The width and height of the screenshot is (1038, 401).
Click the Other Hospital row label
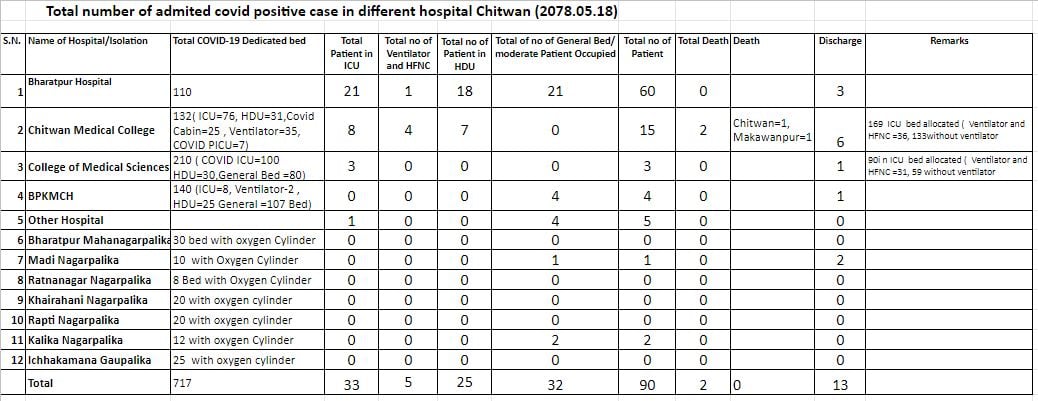click(x=66, y=220)
